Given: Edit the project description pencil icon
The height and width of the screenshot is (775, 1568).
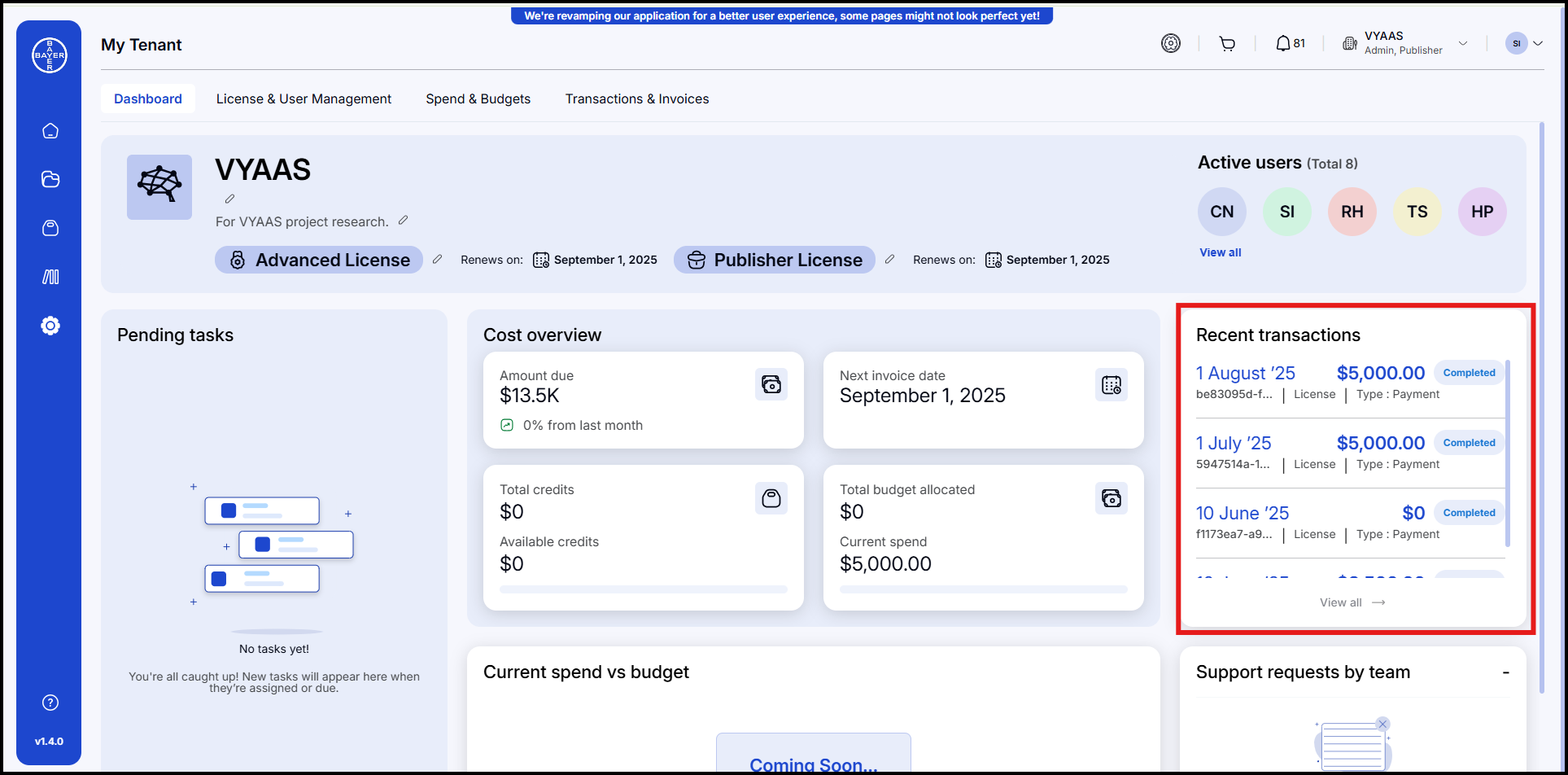Looking at the screenshot, I should (x=403, y=221).
